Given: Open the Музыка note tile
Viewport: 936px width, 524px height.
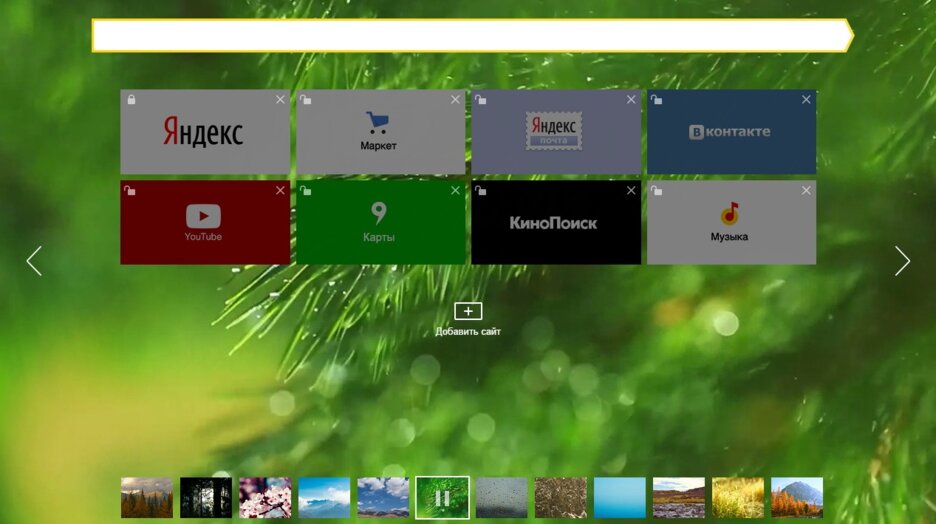Looking at the screenshot, I should tap(730, 223).
